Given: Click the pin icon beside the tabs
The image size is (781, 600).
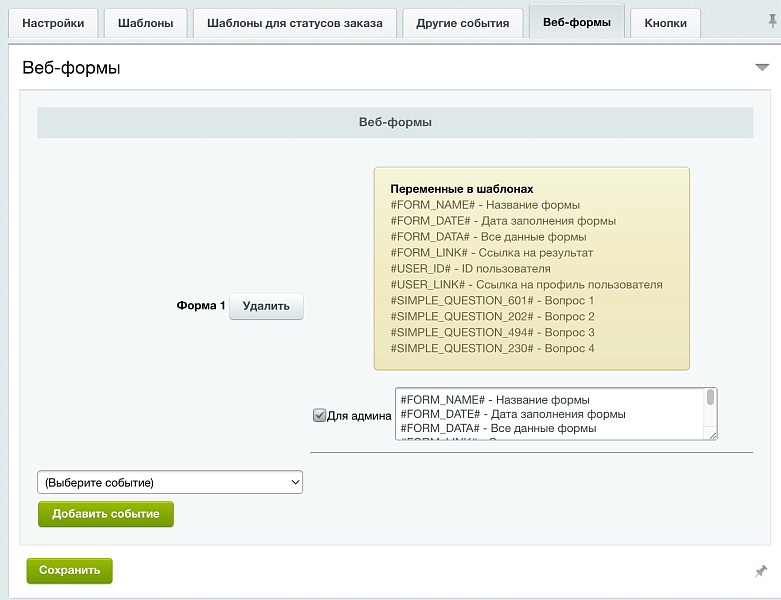Looking at the screenshot, I should [x=772, y=21].
